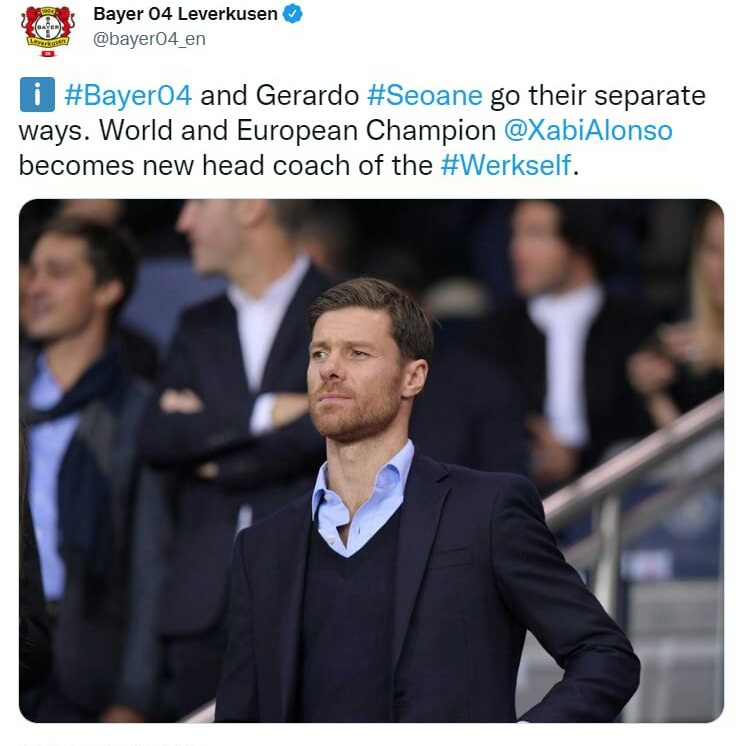742x746 pixels.
Task: Enlarge the attached photo of the man in suit
Action: (x=371, y=461)
